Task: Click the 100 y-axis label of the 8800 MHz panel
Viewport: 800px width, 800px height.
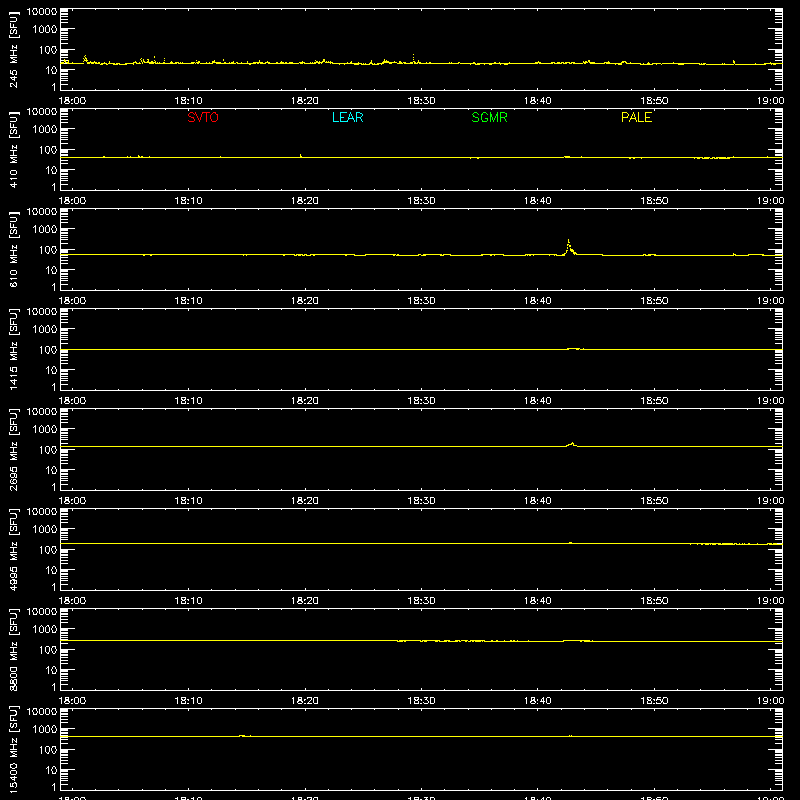Action: point(48,650)
